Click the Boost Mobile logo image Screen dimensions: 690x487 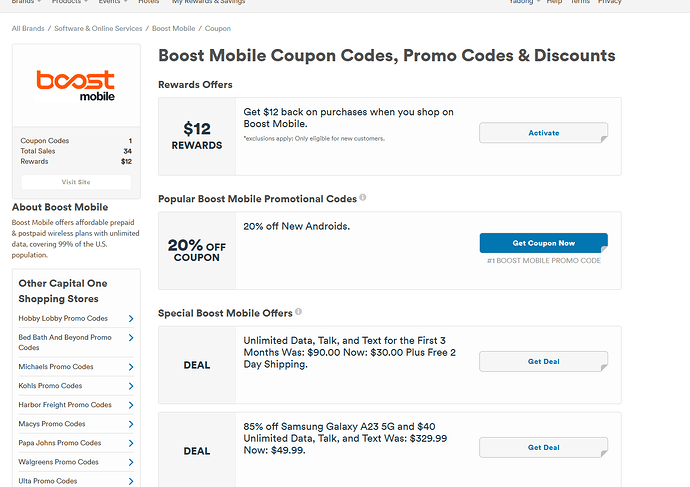(75, 86)
